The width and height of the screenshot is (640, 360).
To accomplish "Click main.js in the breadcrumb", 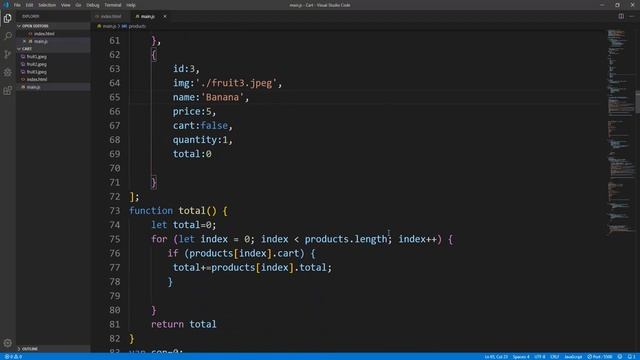I will point(109,26).
